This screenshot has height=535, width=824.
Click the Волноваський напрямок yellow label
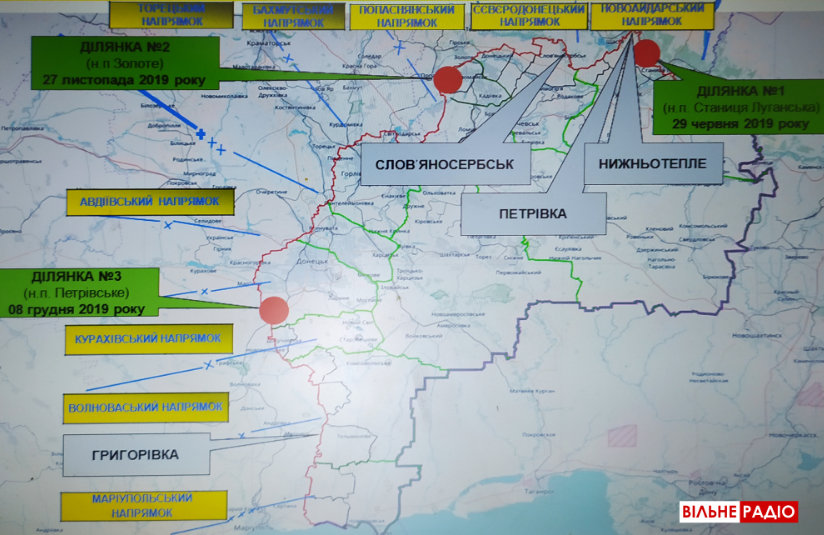click(x=144, y=408)
